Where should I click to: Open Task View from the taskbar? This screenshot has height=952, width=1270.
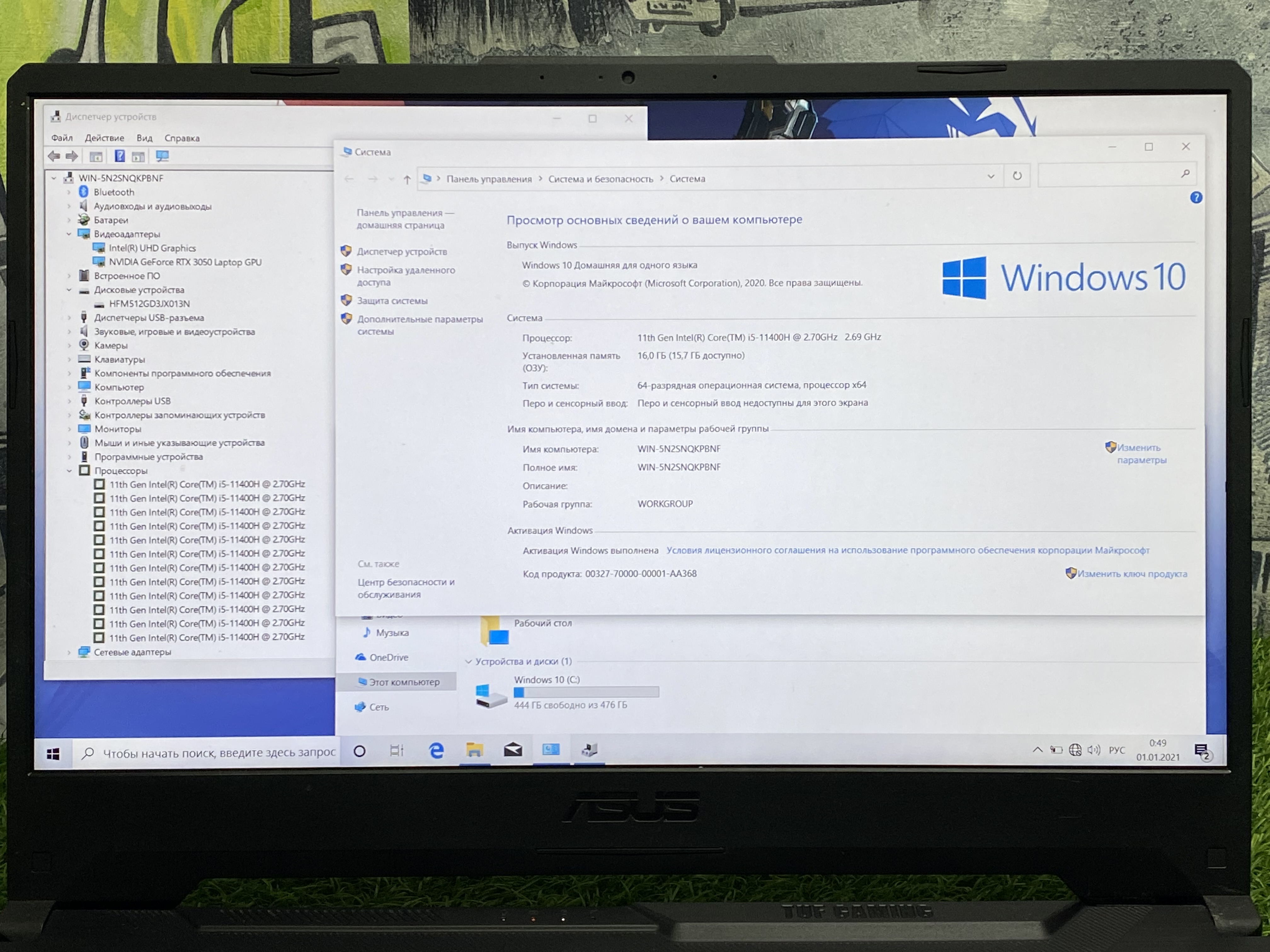click(x=397, y=751)
